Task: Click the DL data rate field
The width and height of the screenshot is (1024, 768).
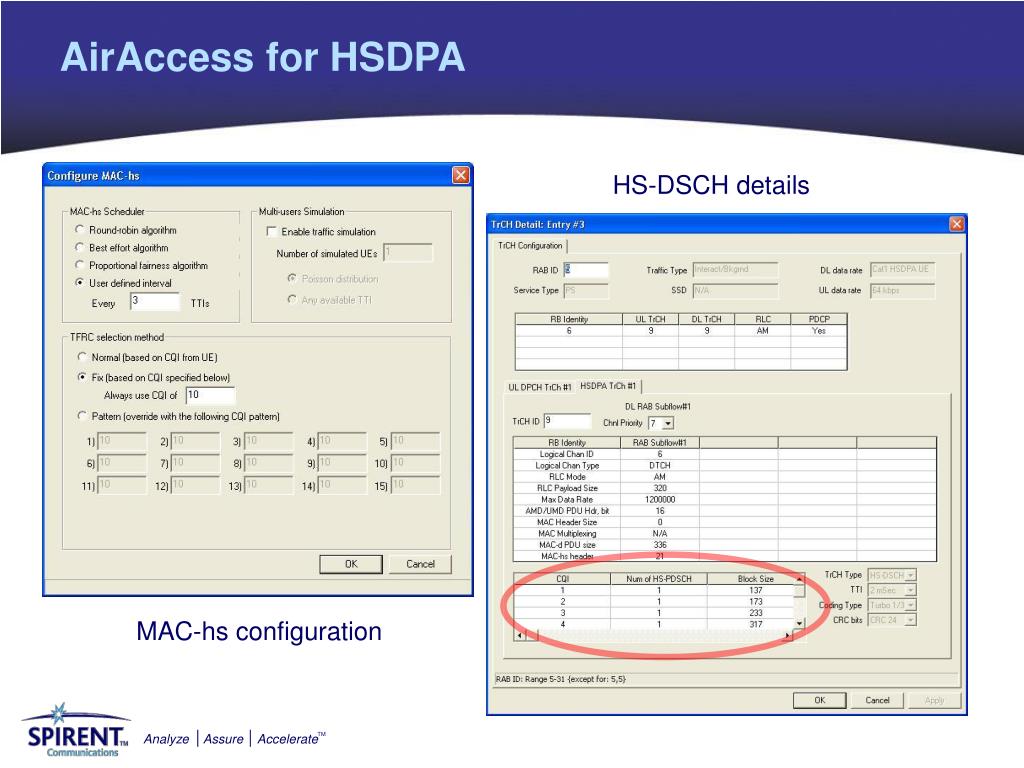Action: [x=903, y=269]
